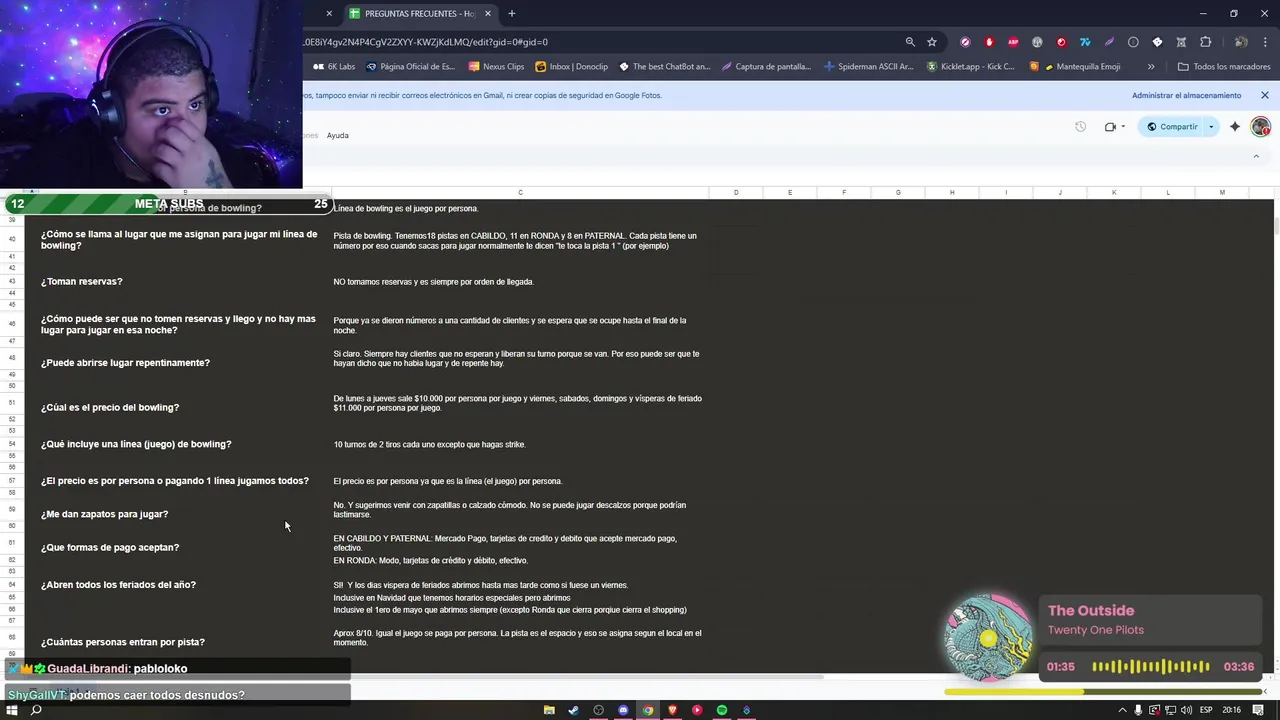Screen dimensions: 1280x720
Task: Open File Explorer from the taskbar
Action: tap(549, 710)
